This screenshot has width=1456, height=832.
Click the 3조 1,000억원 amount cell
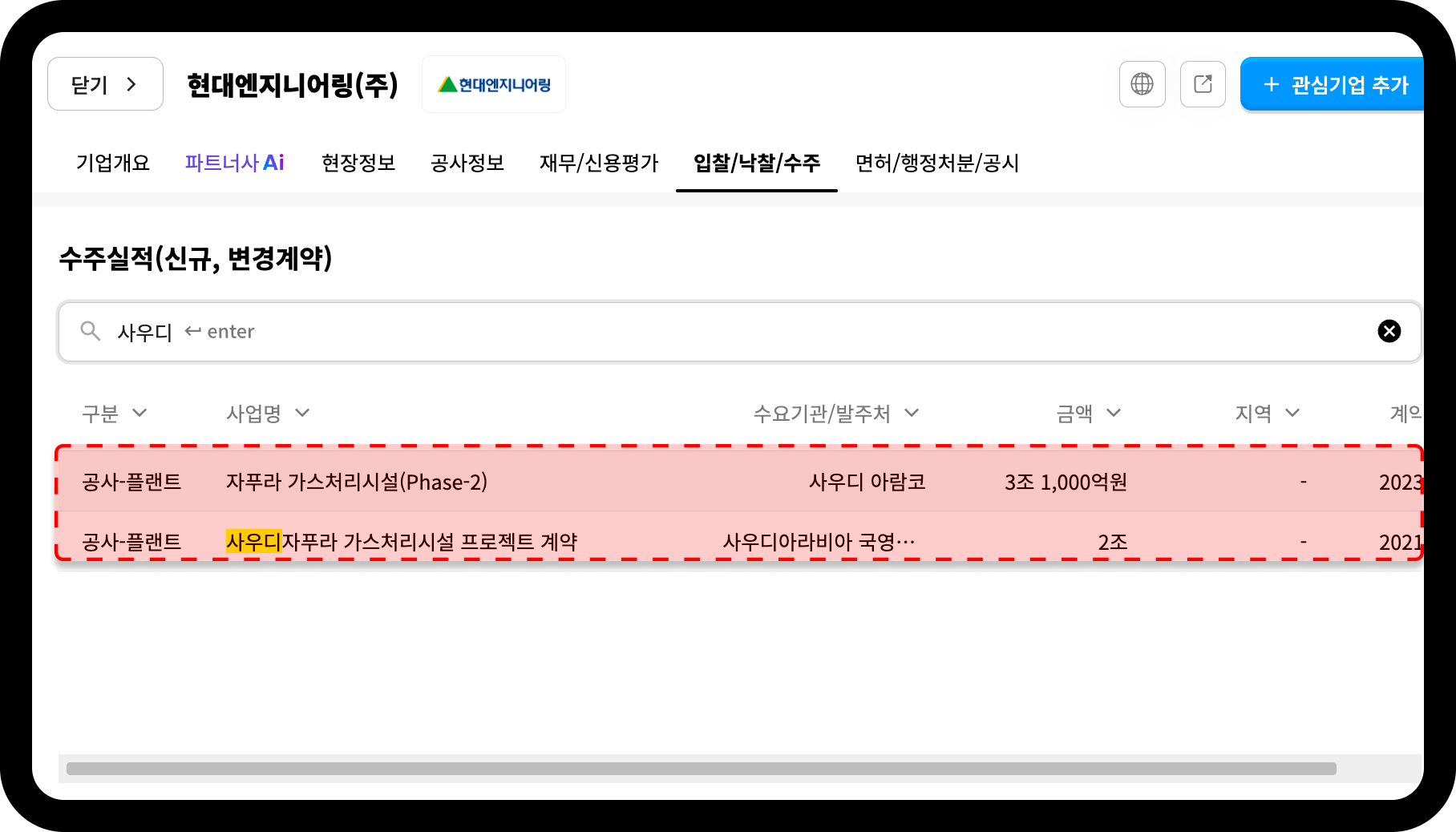tap(1066, 482)
